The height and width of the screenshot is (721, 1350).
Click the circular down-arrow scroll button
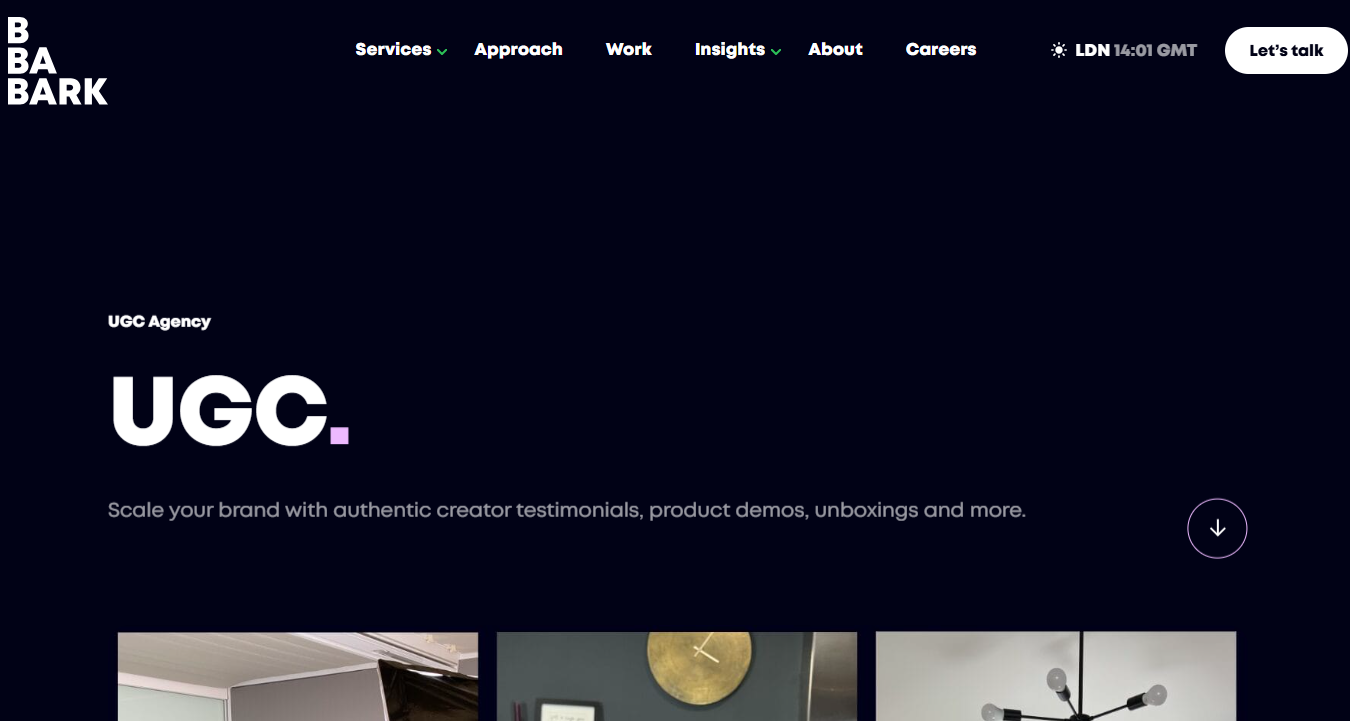1217,528
